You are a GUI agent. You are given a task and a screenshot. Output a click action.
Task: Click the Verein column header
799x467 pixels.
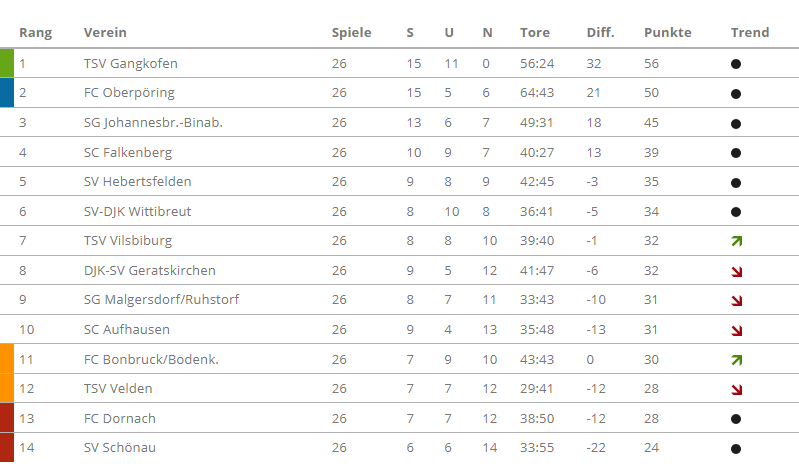coord(105,33)
